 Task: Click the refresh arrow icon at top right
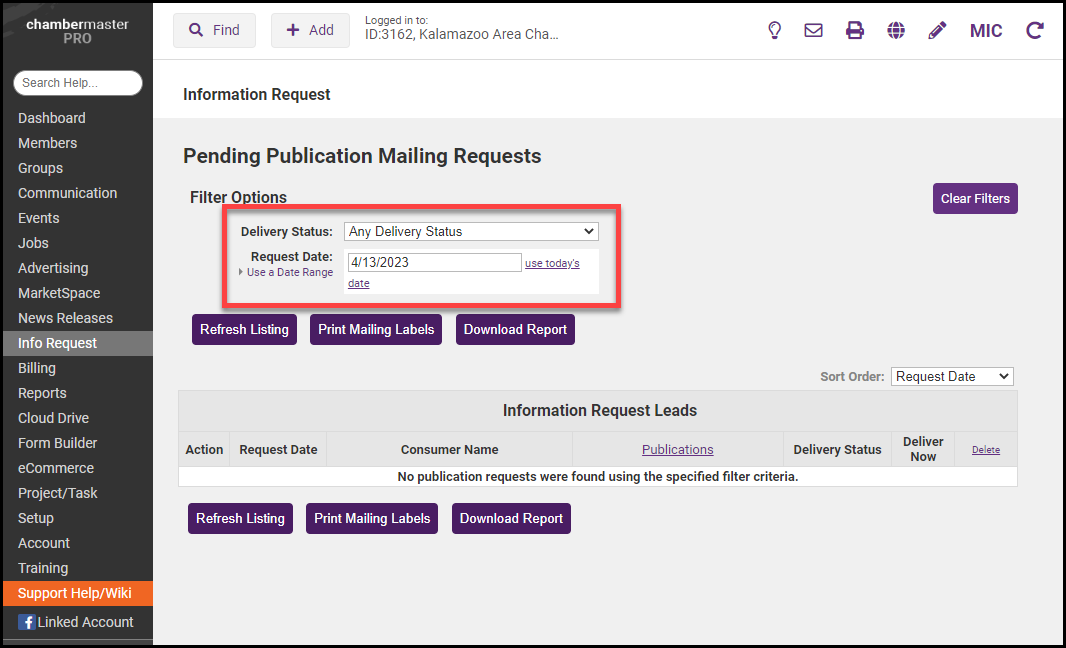1035,30
